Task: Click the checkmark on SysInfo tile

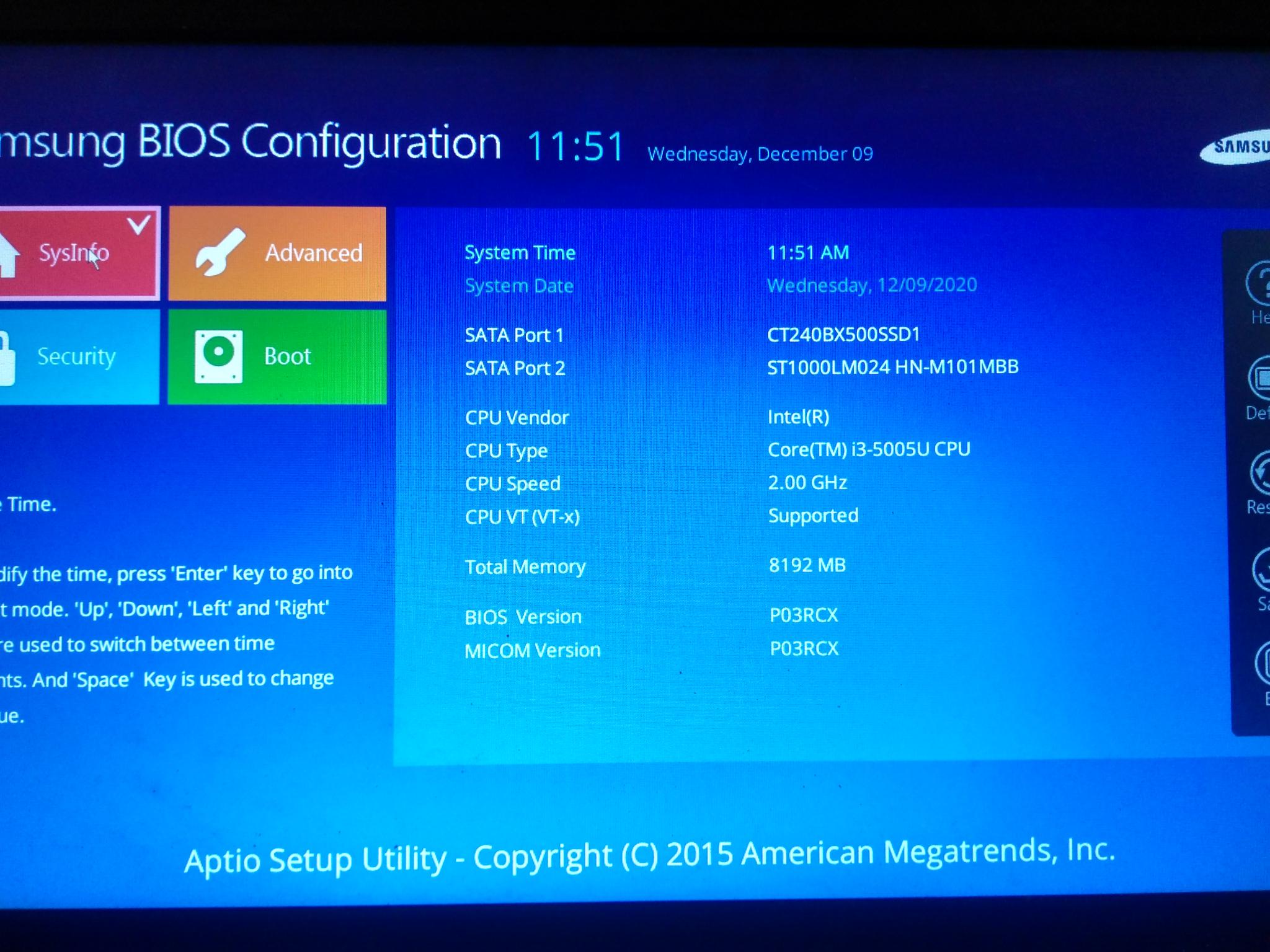Action: [x=139, y=224]
